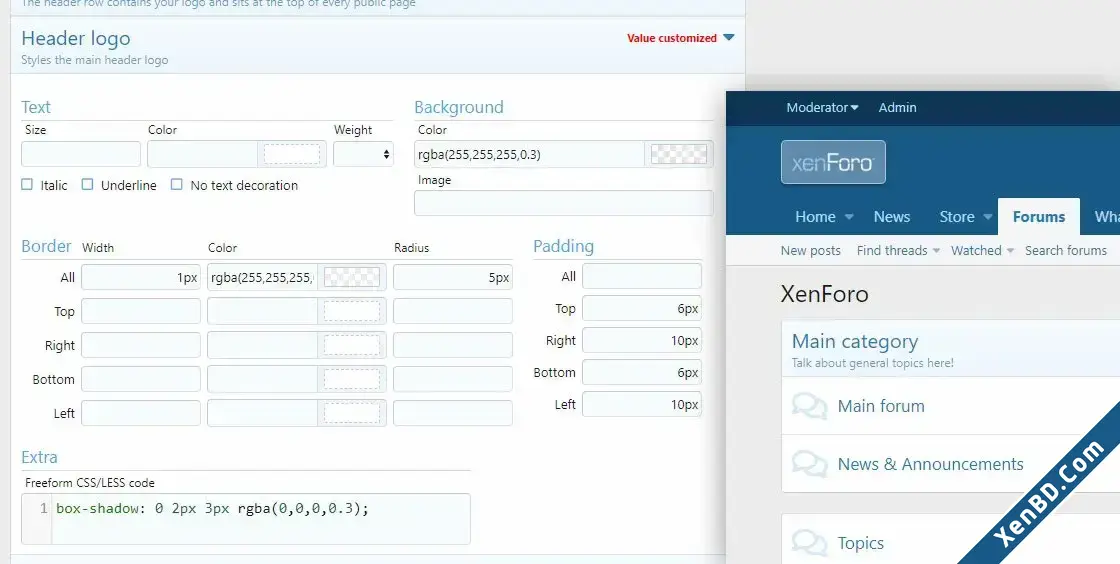The height and width of the screenshot is (564, 1120).
Task: Enable the Italic checkbox
Action: (27, 184)
